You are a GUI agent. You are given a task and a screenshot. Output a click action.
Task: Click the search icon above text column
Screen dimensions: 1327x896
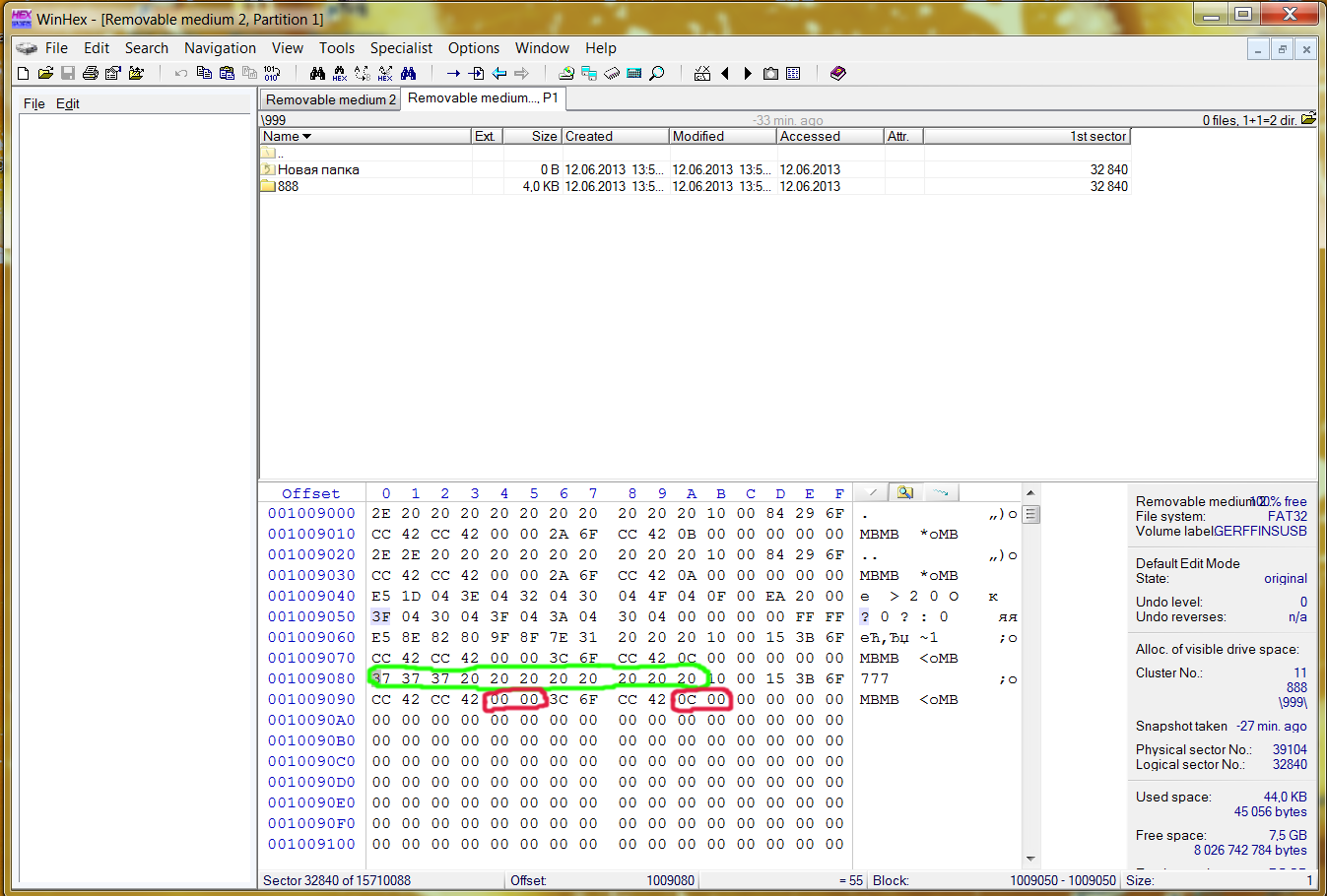(905, 492)
